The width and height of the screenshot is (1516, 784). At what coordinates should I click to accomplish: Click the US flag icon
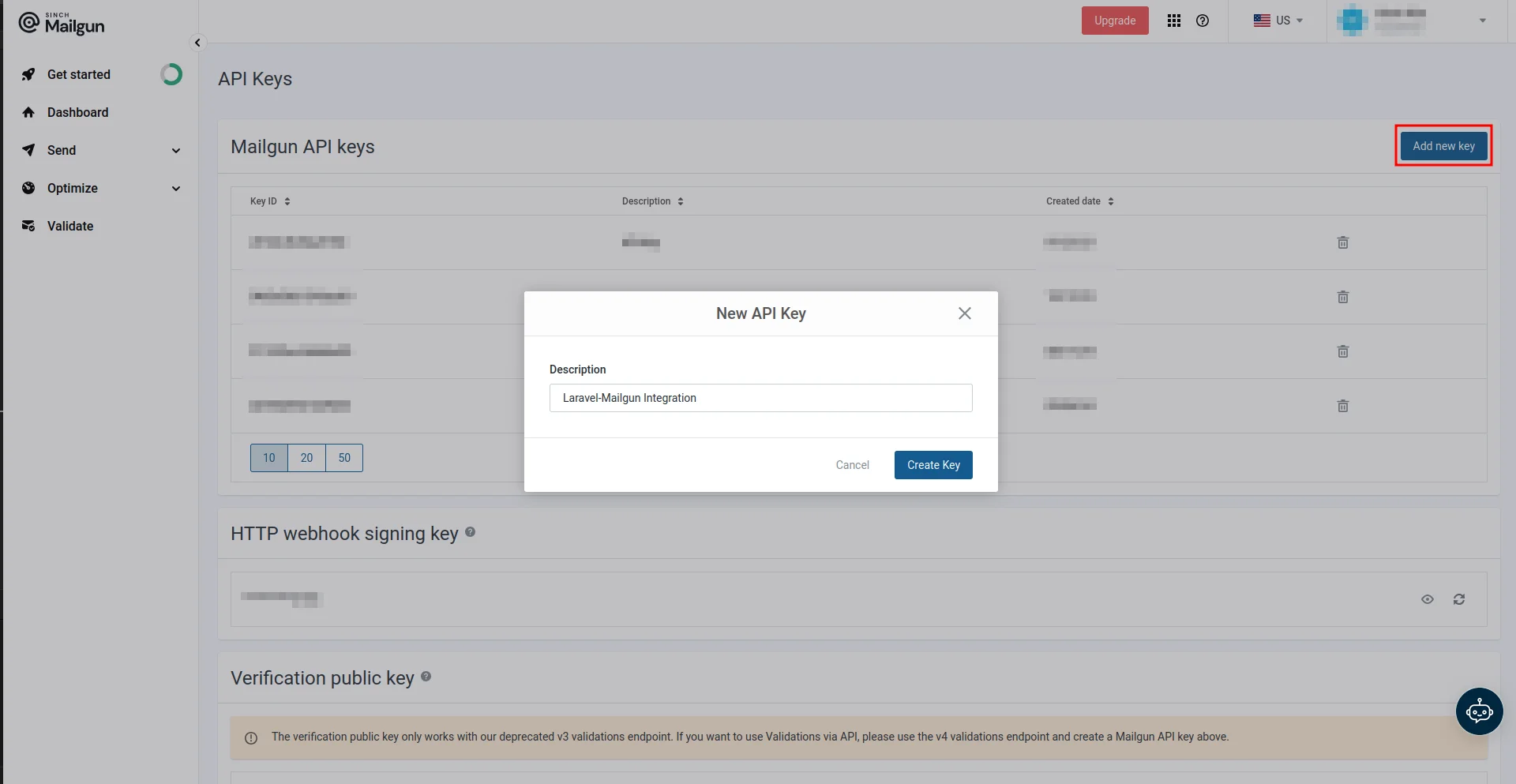coord(1262,21)
